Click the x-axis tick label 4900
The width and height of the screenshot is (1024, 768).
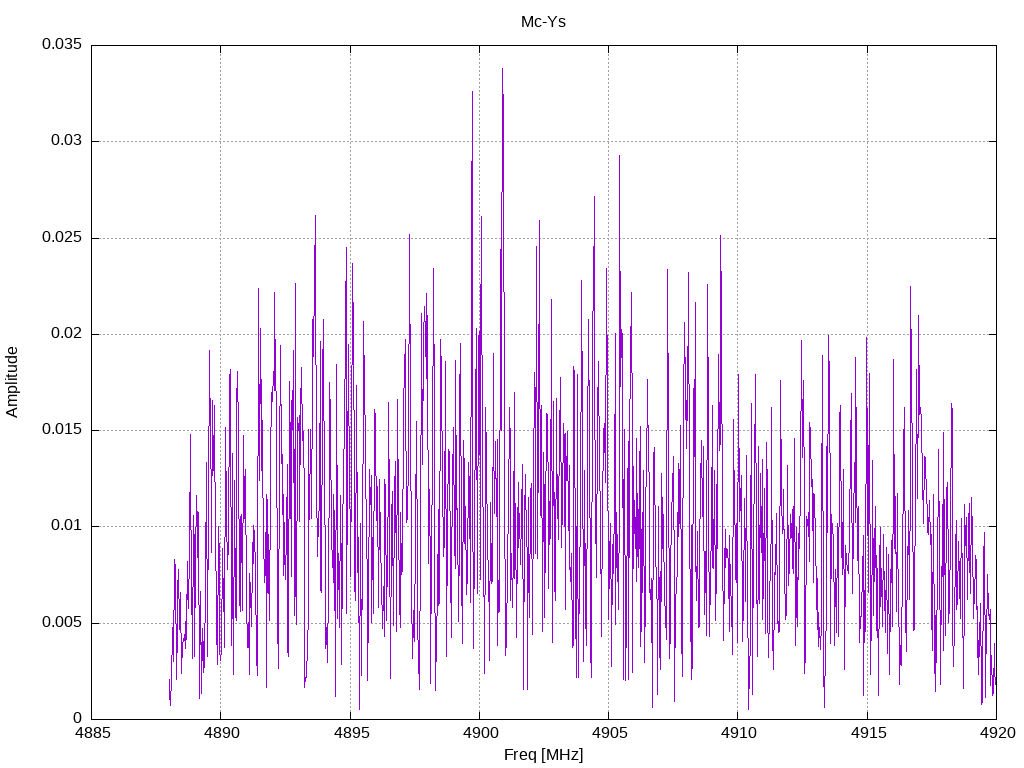(479, 733)
